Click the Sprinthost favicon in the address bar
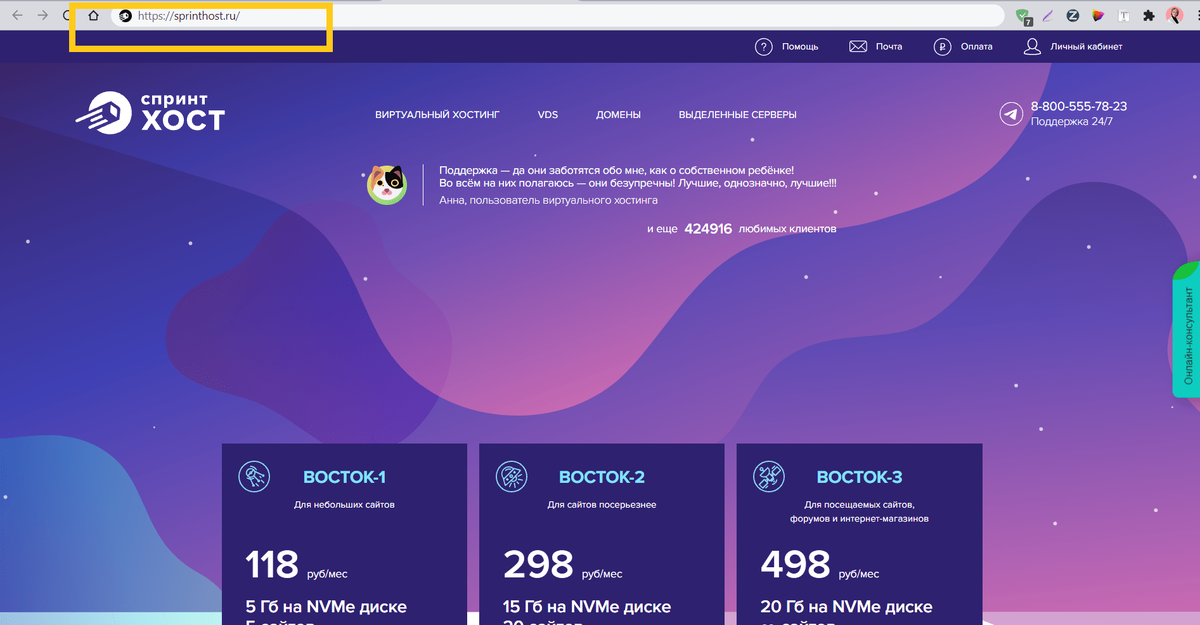The image size is (1200, 625). tap(125, 16)
